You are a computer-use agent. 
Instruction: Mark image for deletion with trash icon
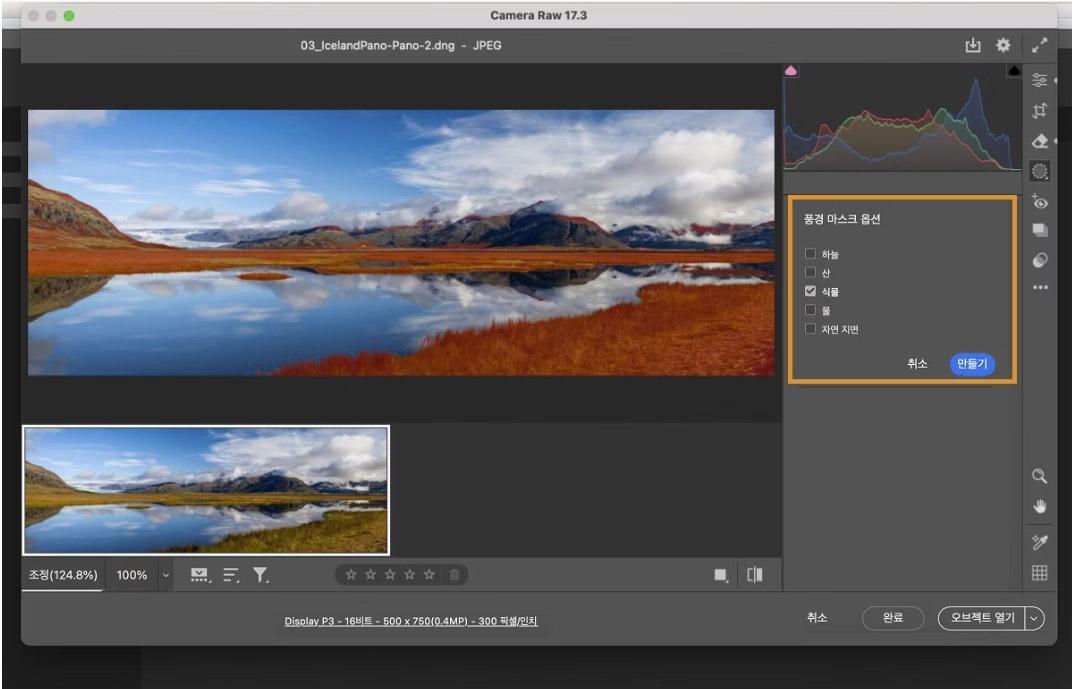click(x=454, y=575)
